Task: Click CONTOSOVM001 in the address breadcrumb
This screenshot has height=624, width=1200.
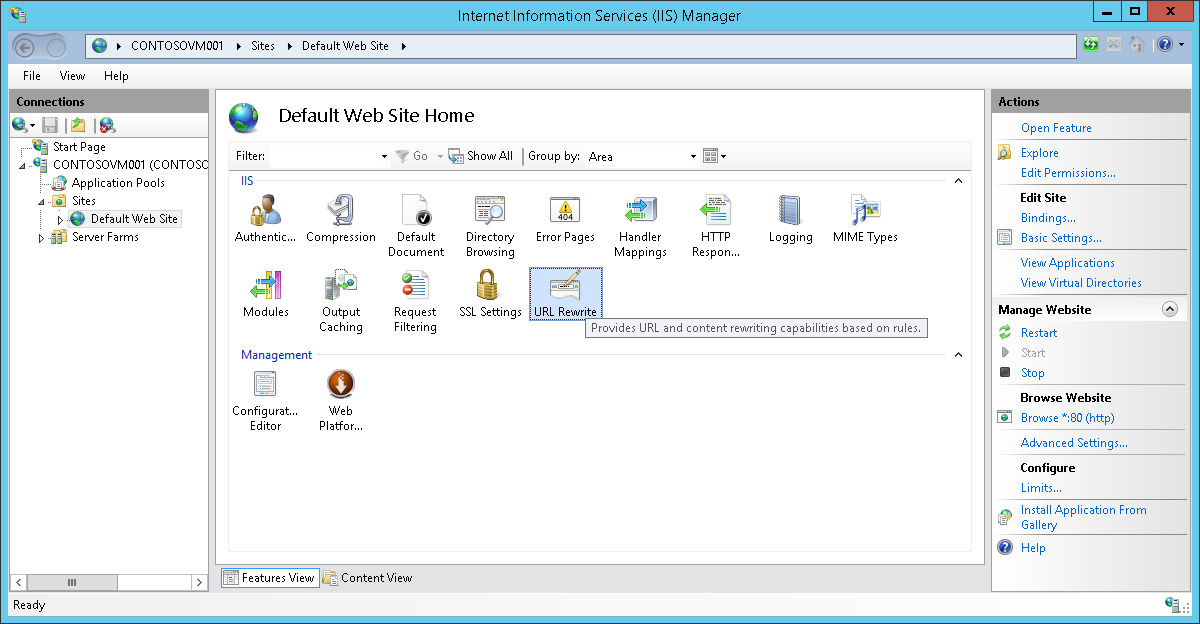Action: [177, 46]
